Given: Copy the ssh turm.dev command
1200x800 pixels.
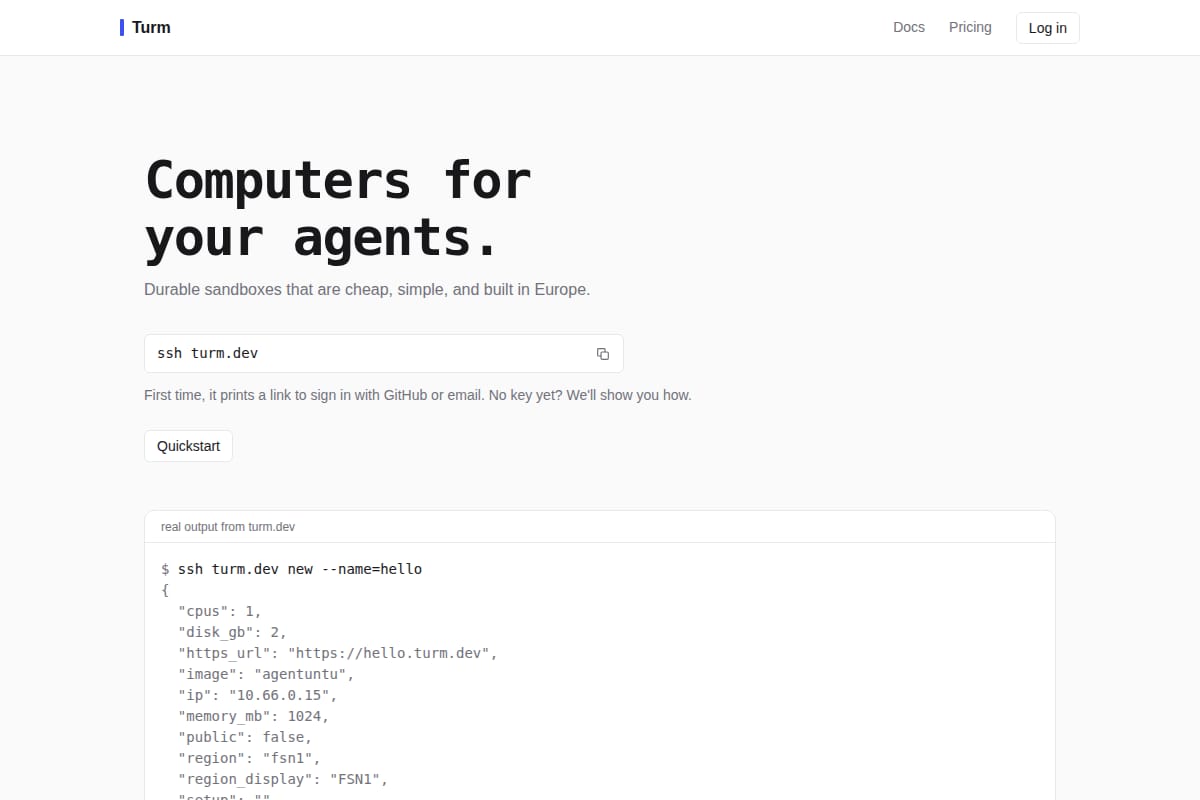Looking at the screenshot, I should pyautogui.click(x=603, y=354).
